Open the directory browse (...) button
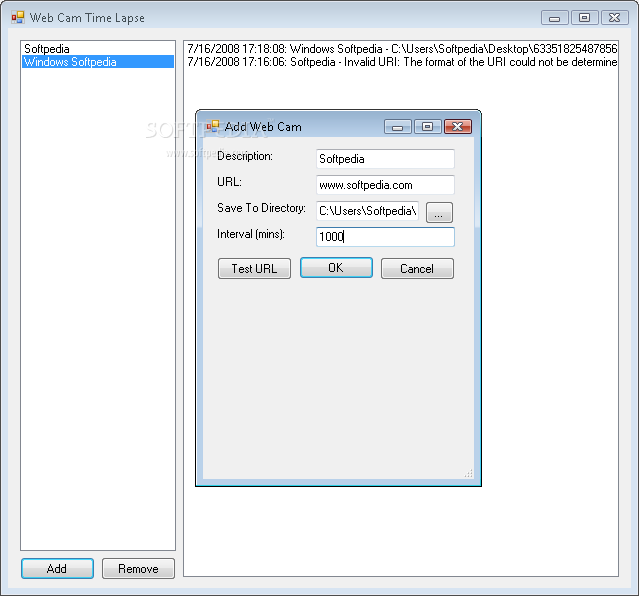This screenshot has height=596, width=639. 439,212
